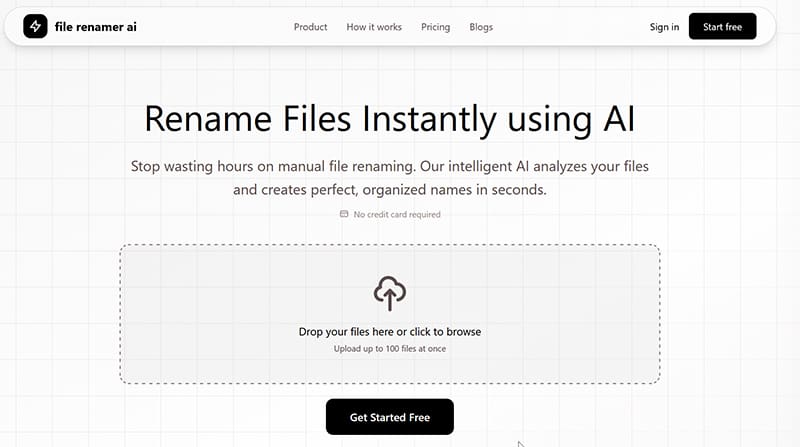Click the Sign in link
Screen dimensions: 800x447
pyautogui.click(x=664, y=27)
